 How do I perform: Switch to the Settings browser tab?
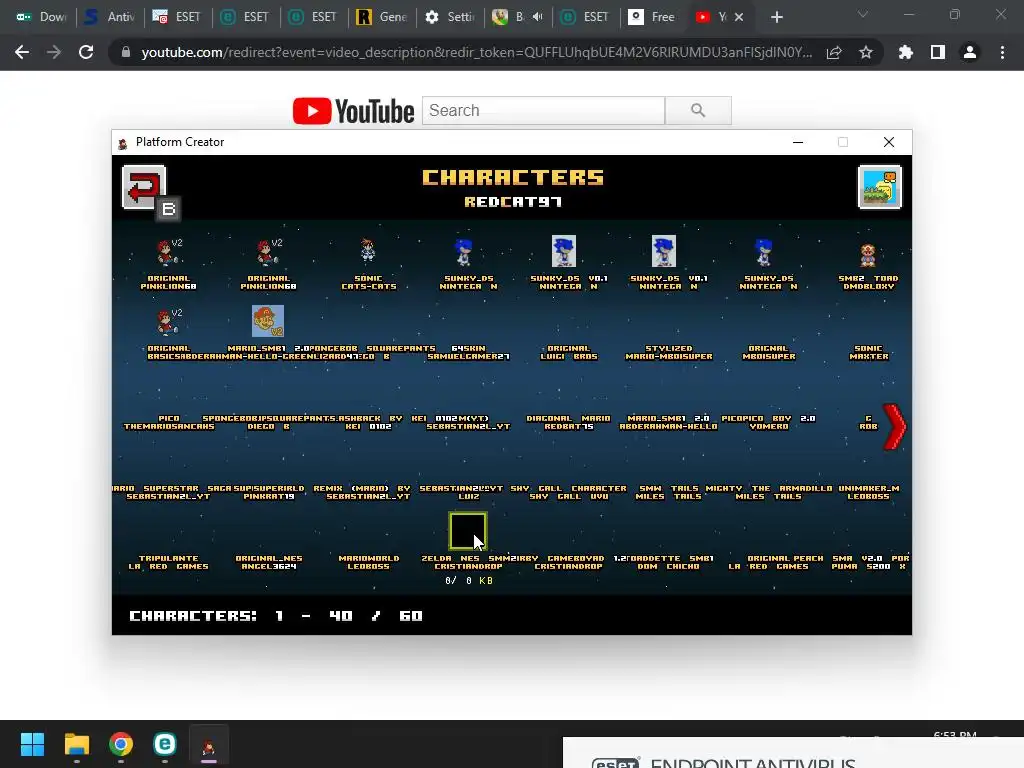[450, 17]
